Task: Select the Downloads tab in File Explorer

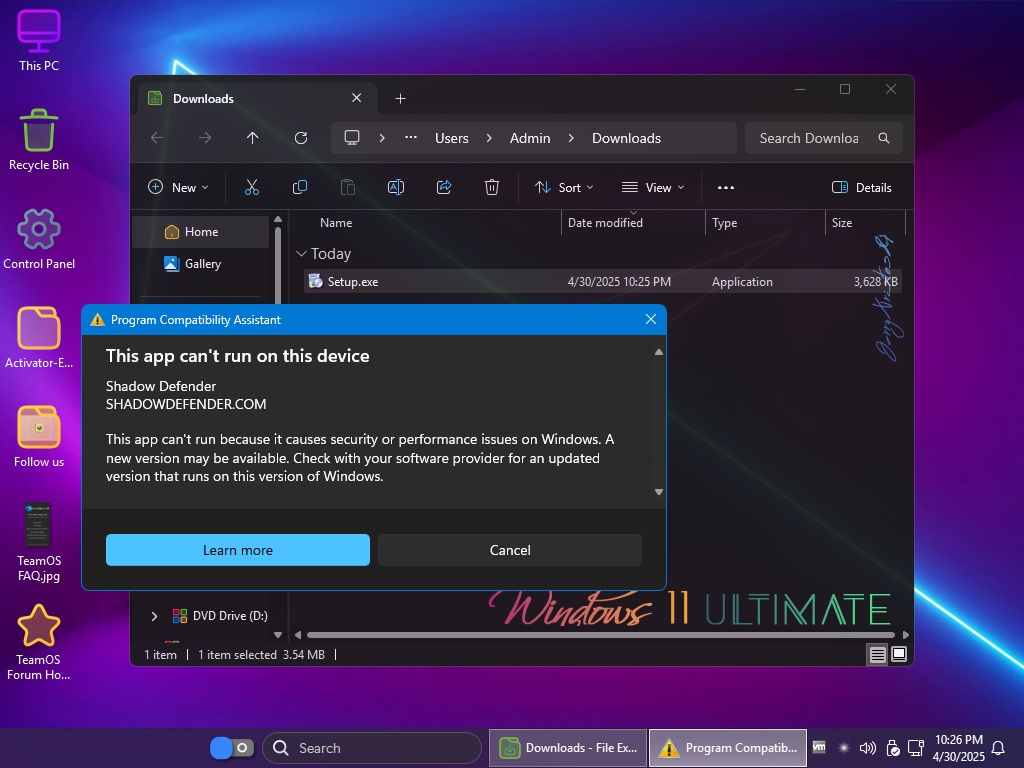Action: click(x=257, y=99)
